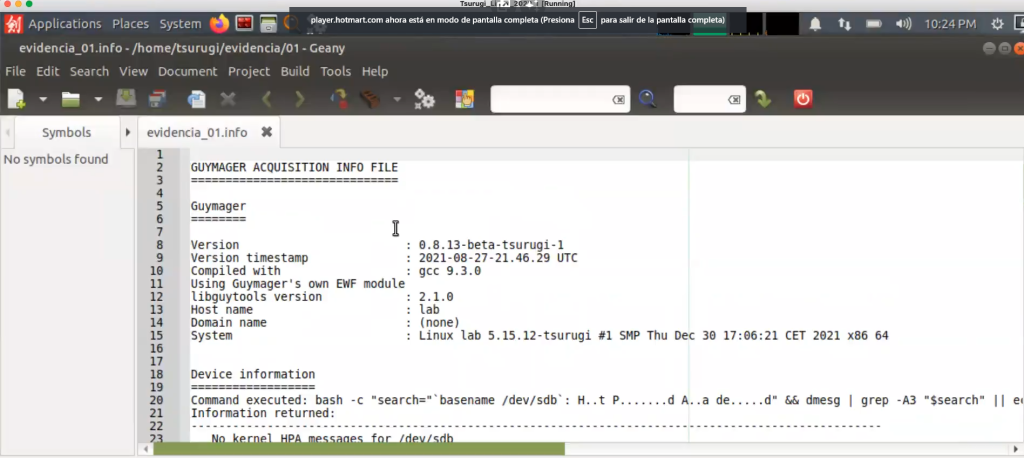Create a new file with toolbar icon
This screenshot has height=458, width=1024.
(16, 99)
